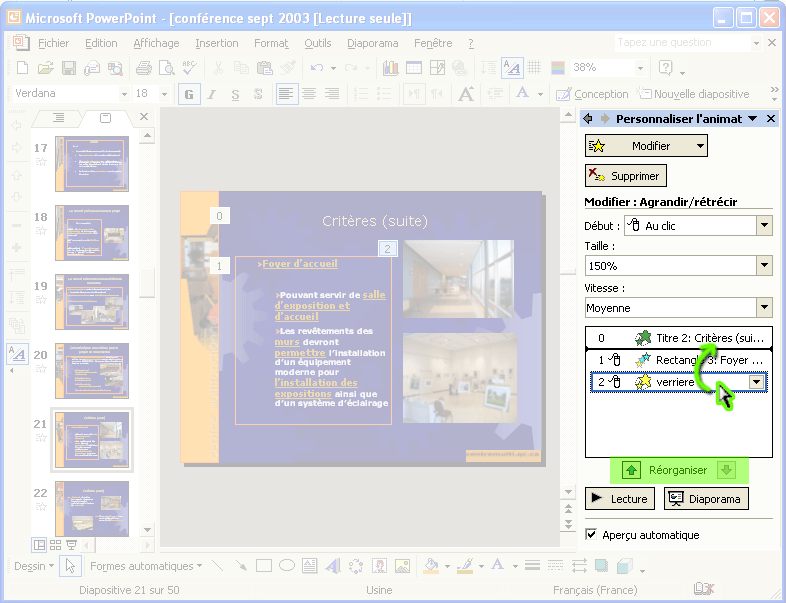Select the ellipse shape drawing tool
786x603 pixels.
point(286,566)
